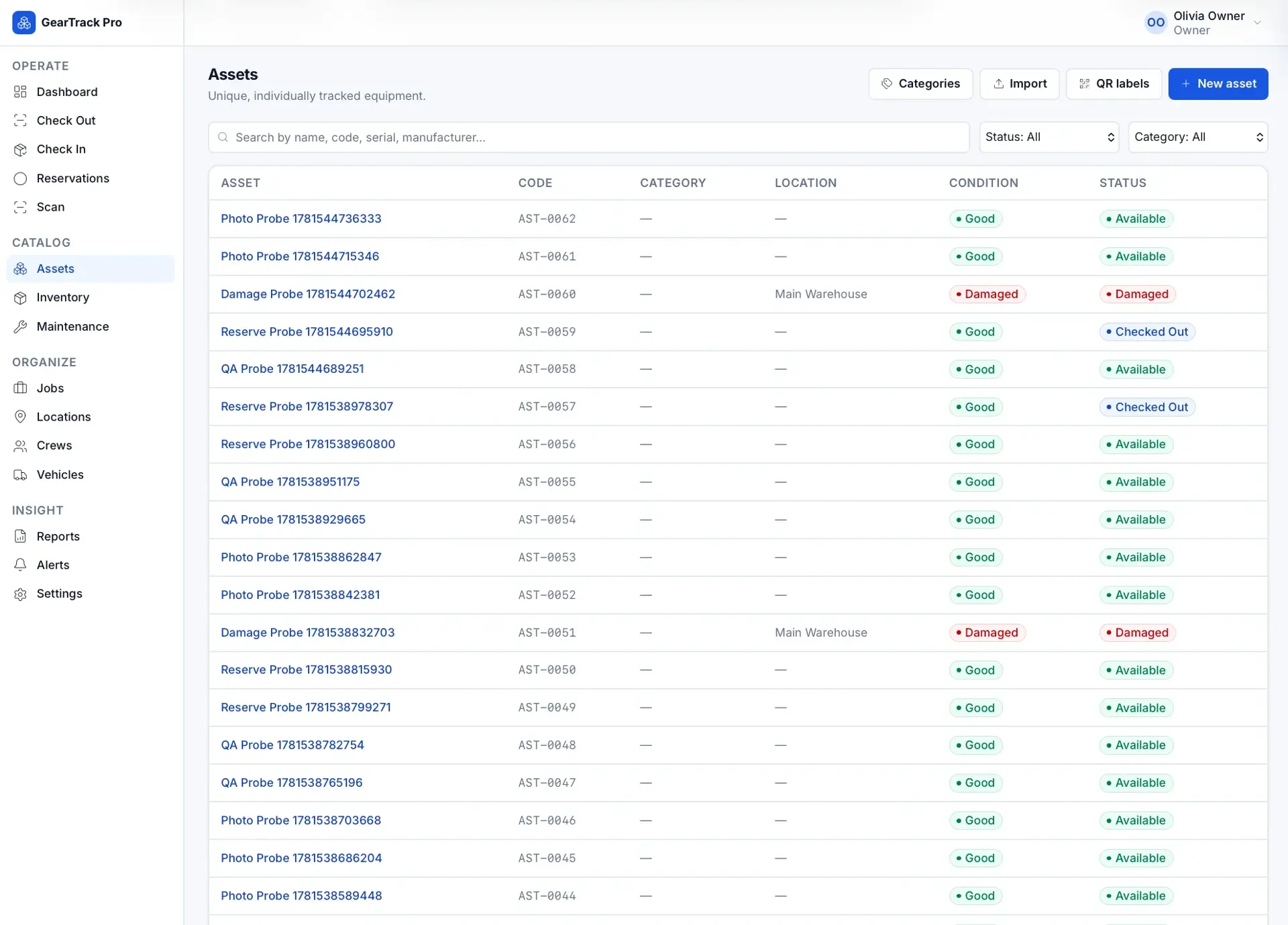
Task: Click the Assets icon in sidebar
Action: [20, 269]
